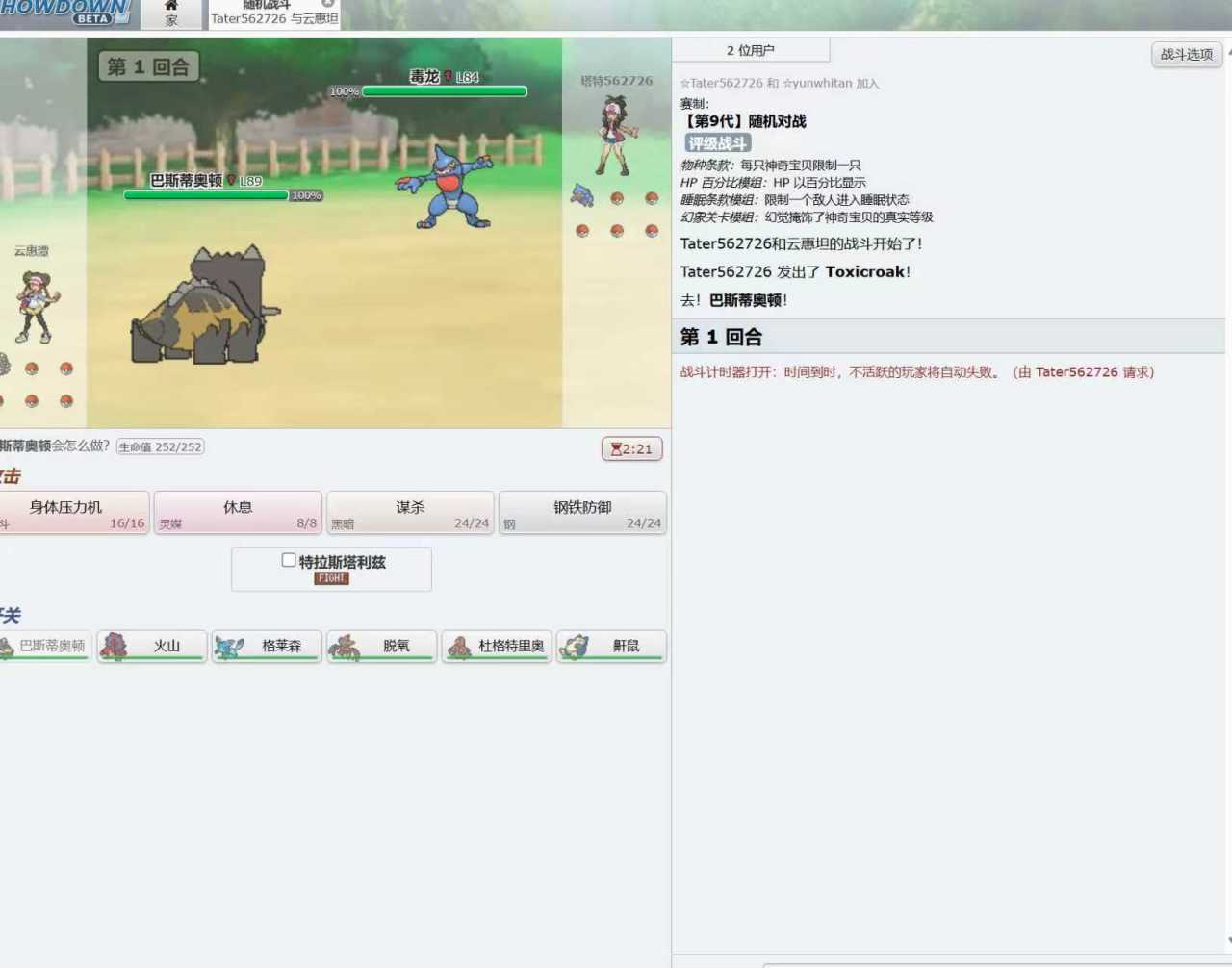Switch to 鼾鼠

[x=611, y=646]
